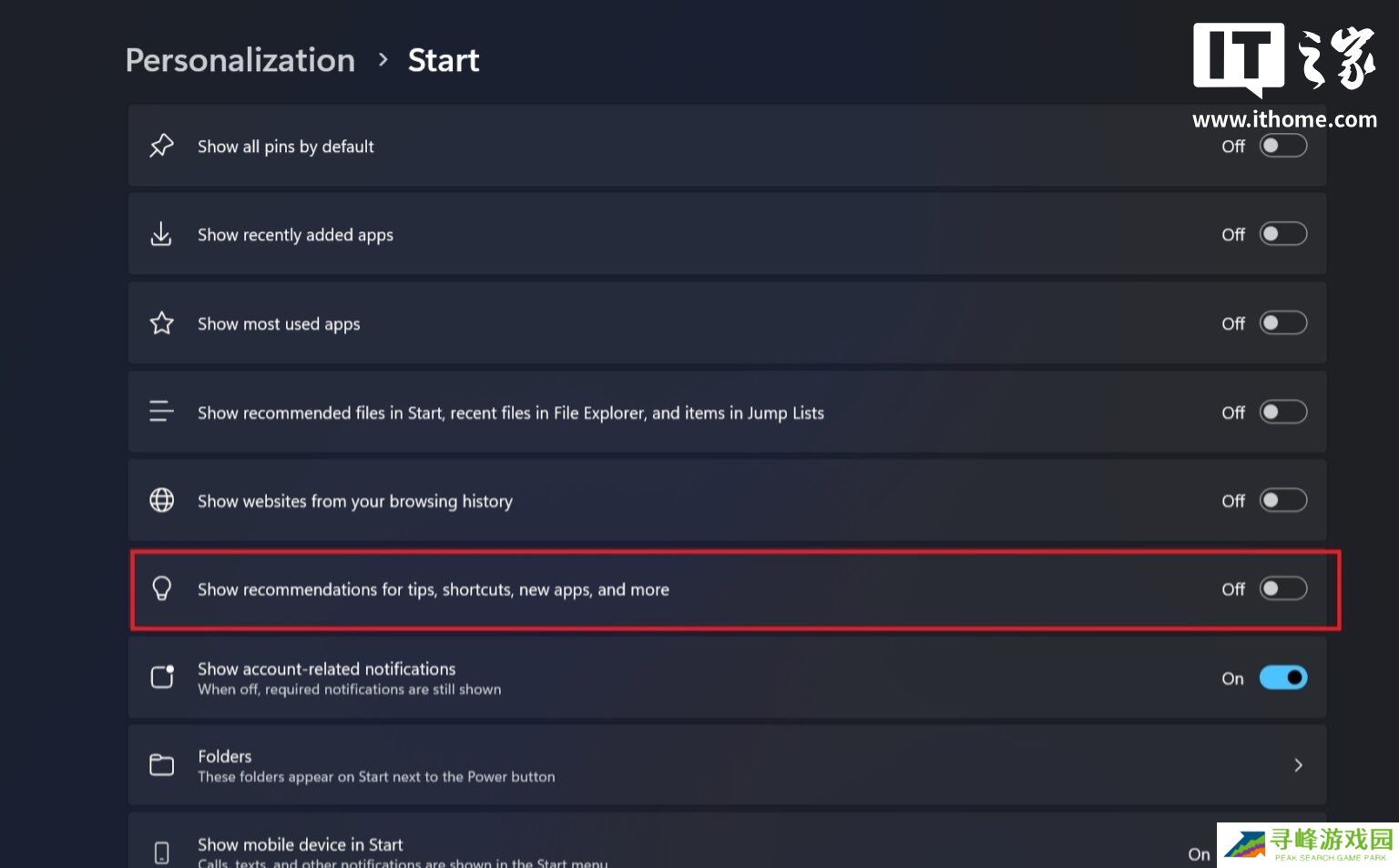Screen dimensions: 1399x868
Task: Expand Folders settings with the chevron arrow
Action: pos(1298,765)
